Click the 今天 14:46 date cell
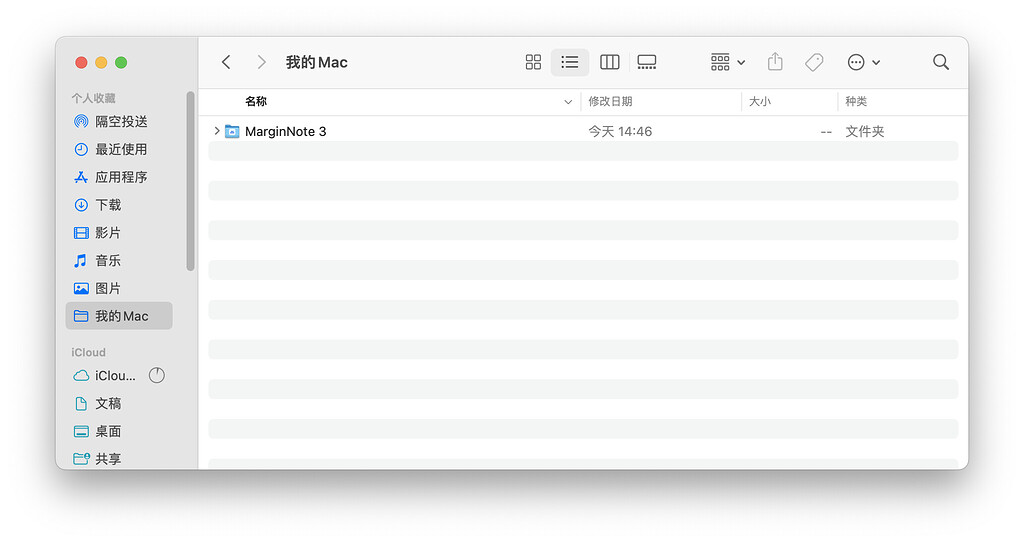1024x543 pixels. point(620,131)
